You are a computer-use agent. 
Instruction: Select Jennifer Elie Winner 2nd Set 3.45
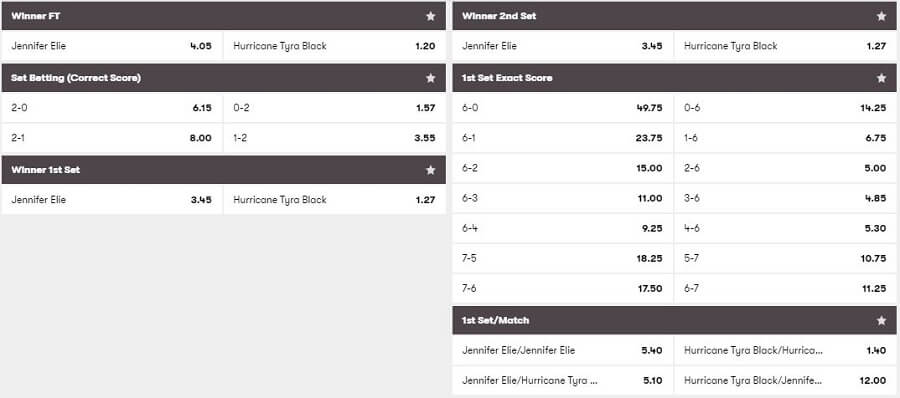click(562, 46)
